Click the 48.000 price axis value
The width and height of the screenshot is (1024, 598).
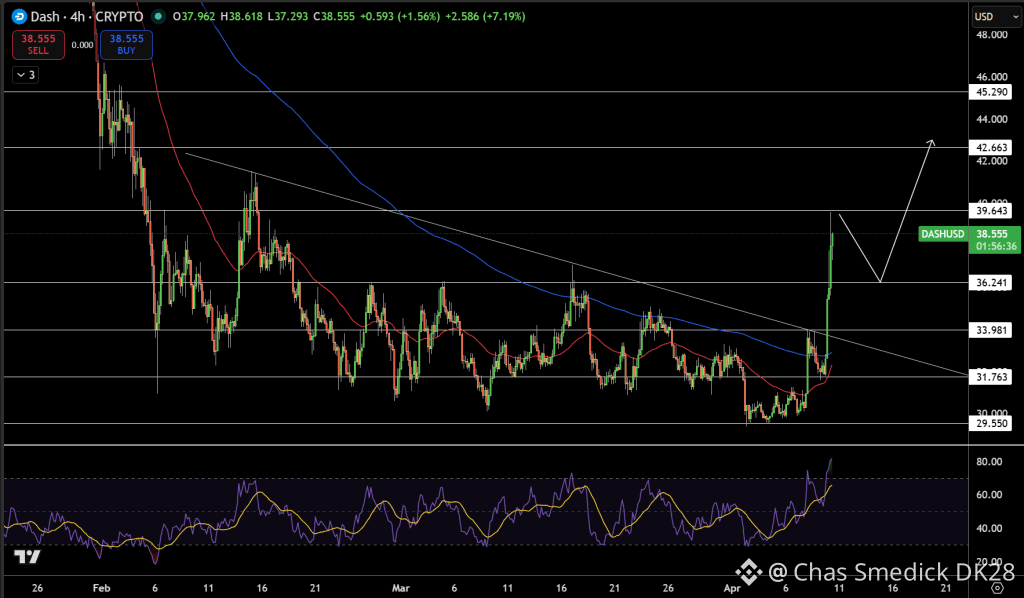click(991, 35)
